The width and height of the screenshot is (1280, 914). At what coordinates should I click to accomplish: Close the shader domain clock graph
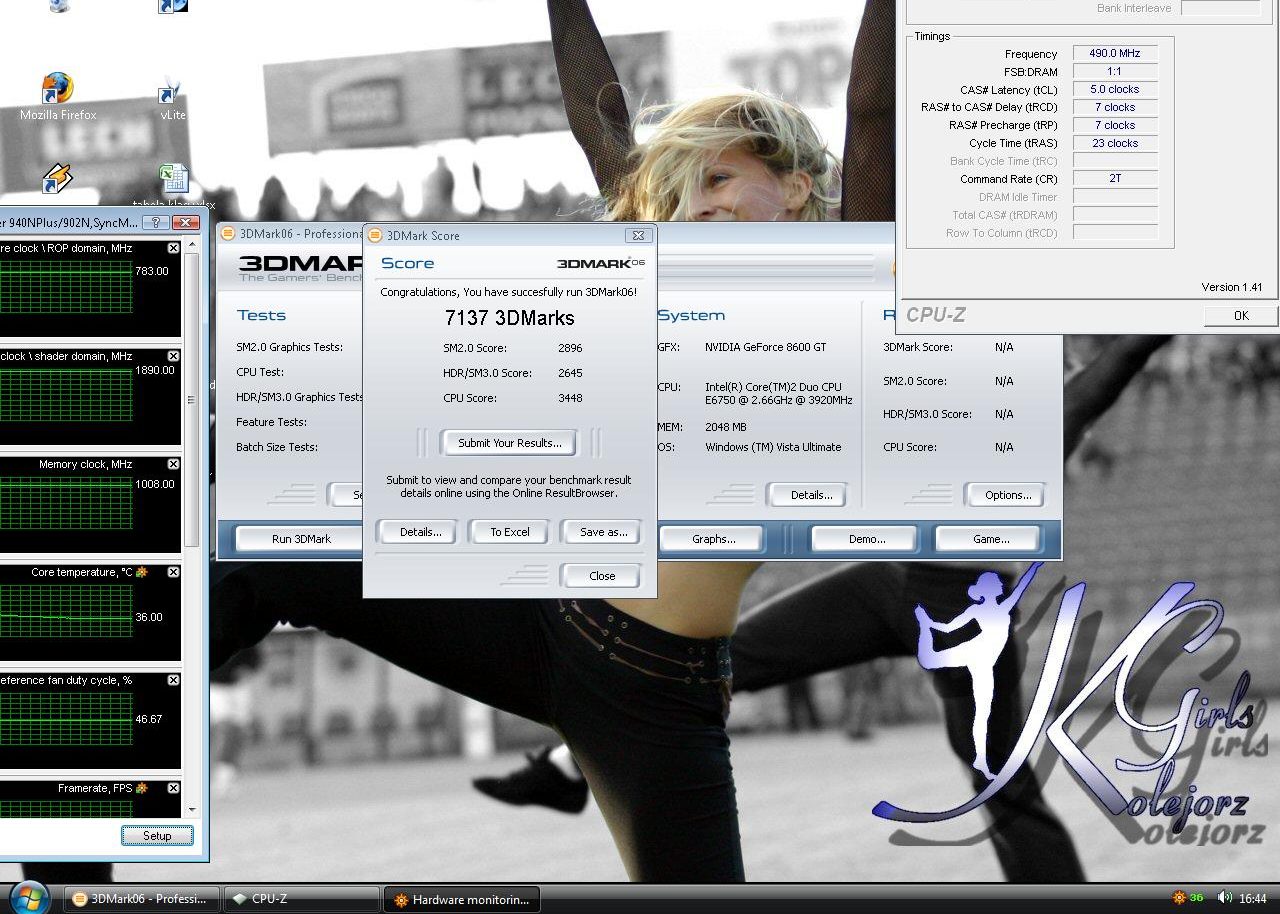click(173, 356)
